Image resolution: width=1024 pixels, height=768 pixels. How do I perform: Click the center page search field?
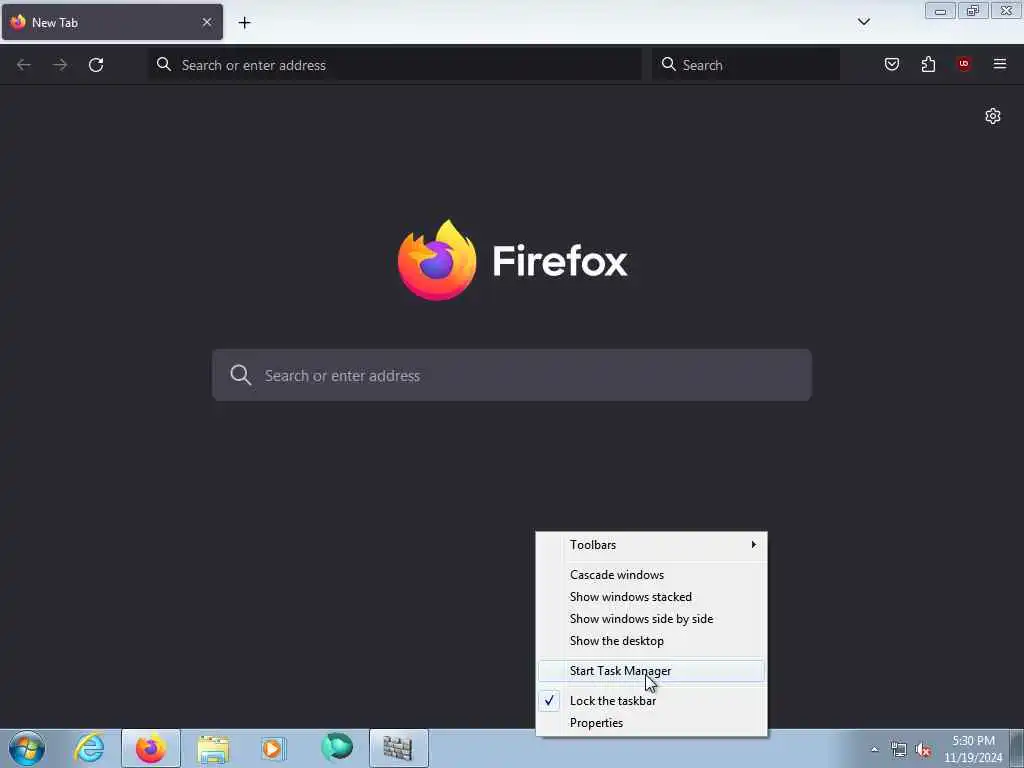(x=512, y=376)
